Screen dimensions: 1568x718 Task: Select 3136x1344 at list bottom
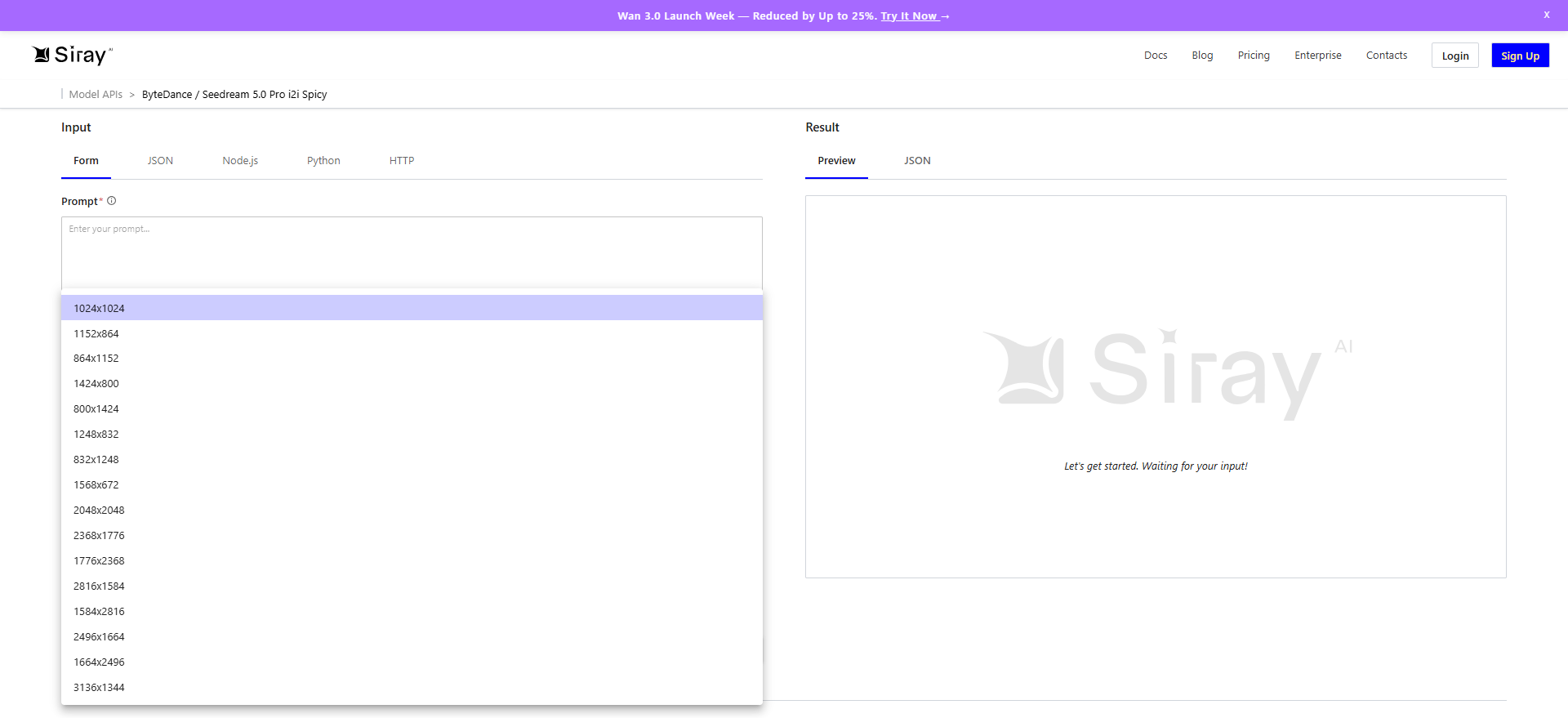[412, 688]
